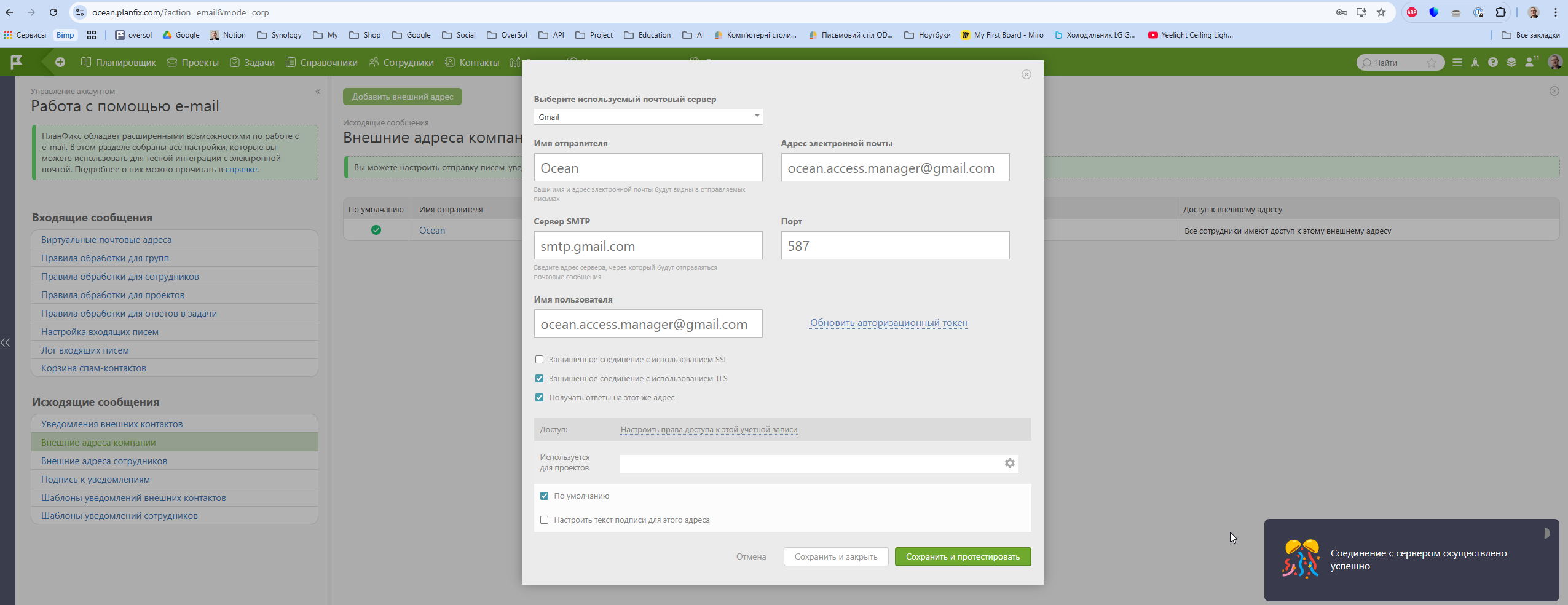Open the Проекты menu
This screenshot has width=1568, height=605.
pos(193,63)
